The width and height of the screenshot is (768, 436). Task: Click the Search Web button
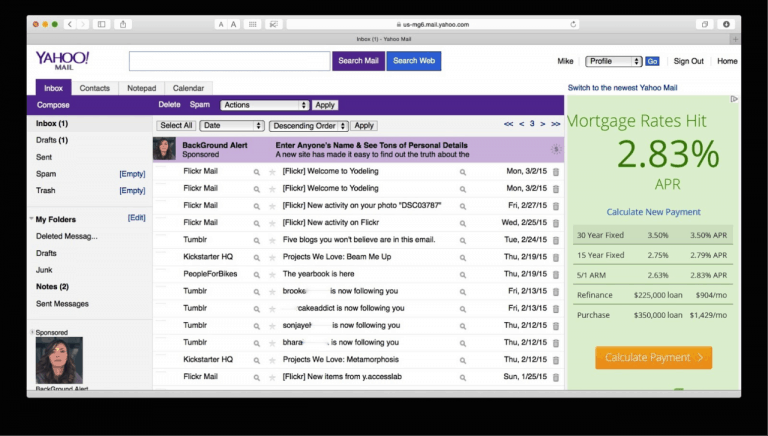414,61
